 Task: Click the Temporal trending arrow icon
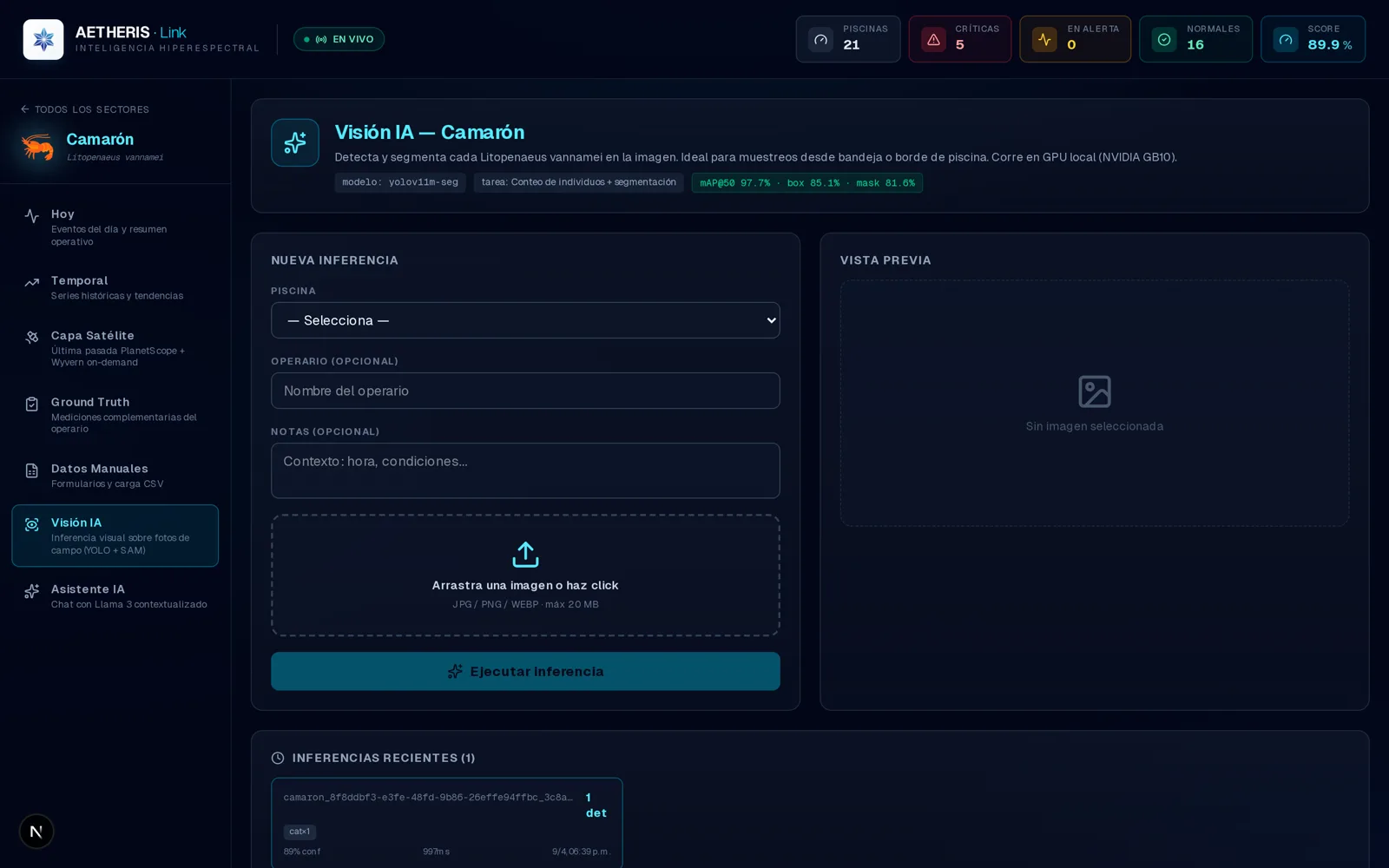32,282
